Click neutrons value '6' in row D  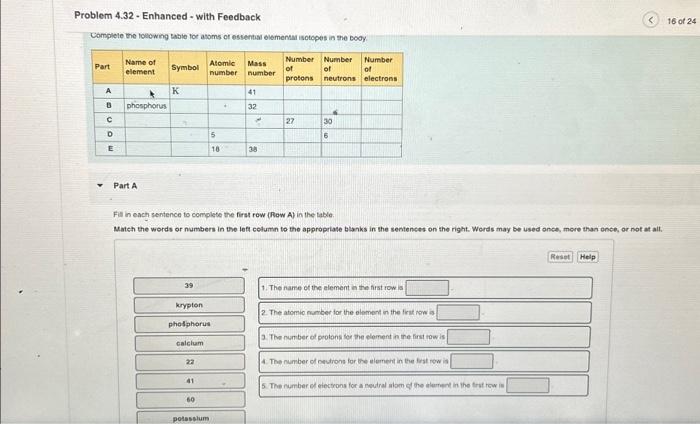[x=326, y=136]
